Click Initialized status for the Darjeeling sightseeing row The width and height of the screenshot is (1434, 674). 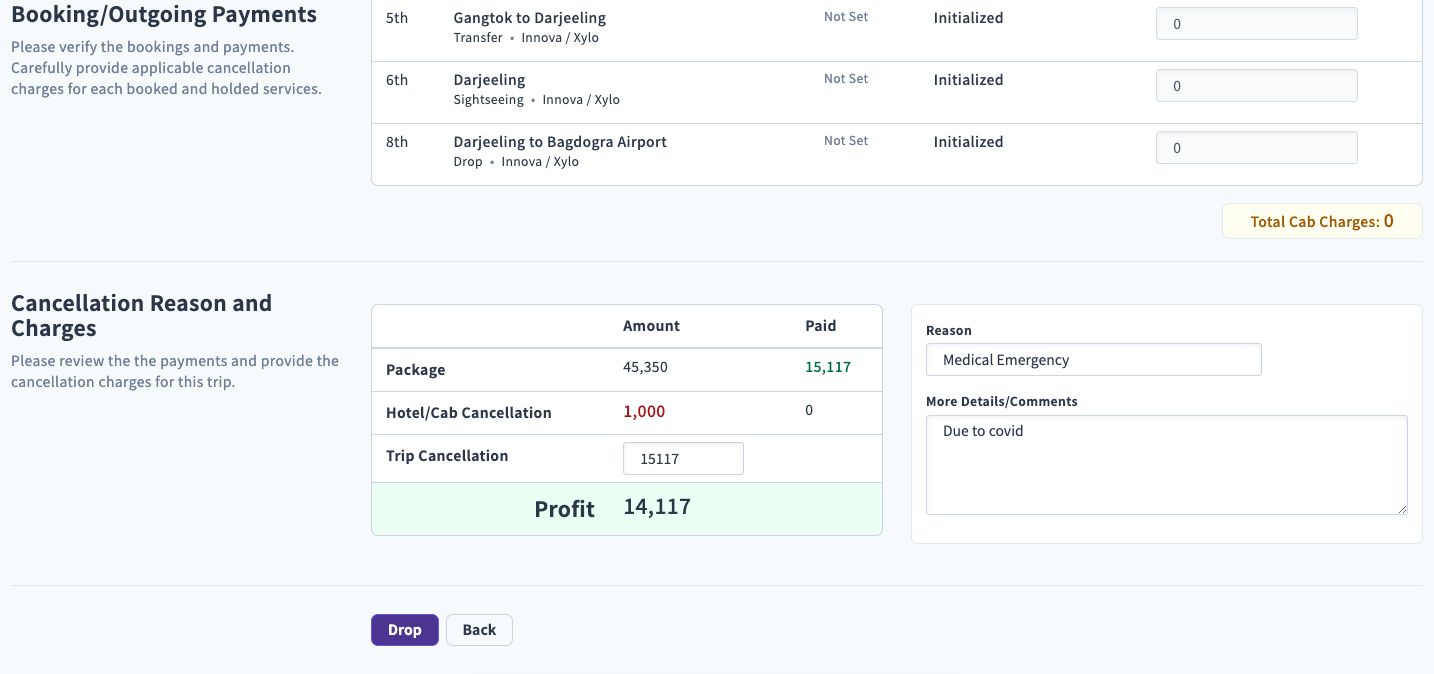click(x=968, y=79)
